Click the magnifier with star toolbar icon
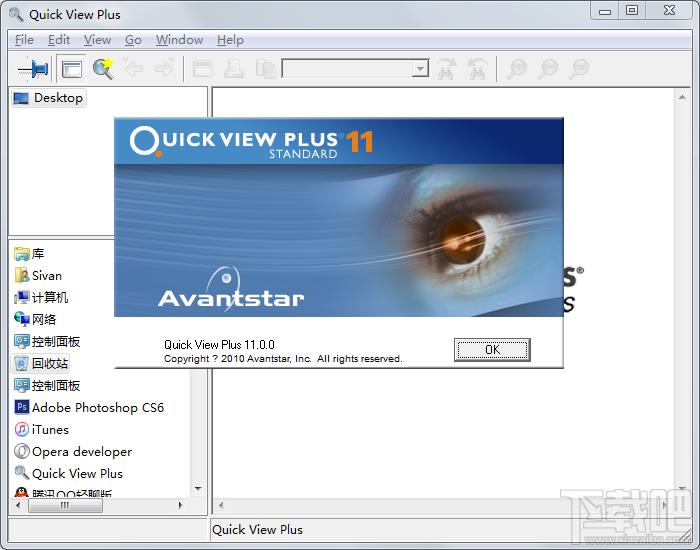700x550 pixels. point(103,69)
